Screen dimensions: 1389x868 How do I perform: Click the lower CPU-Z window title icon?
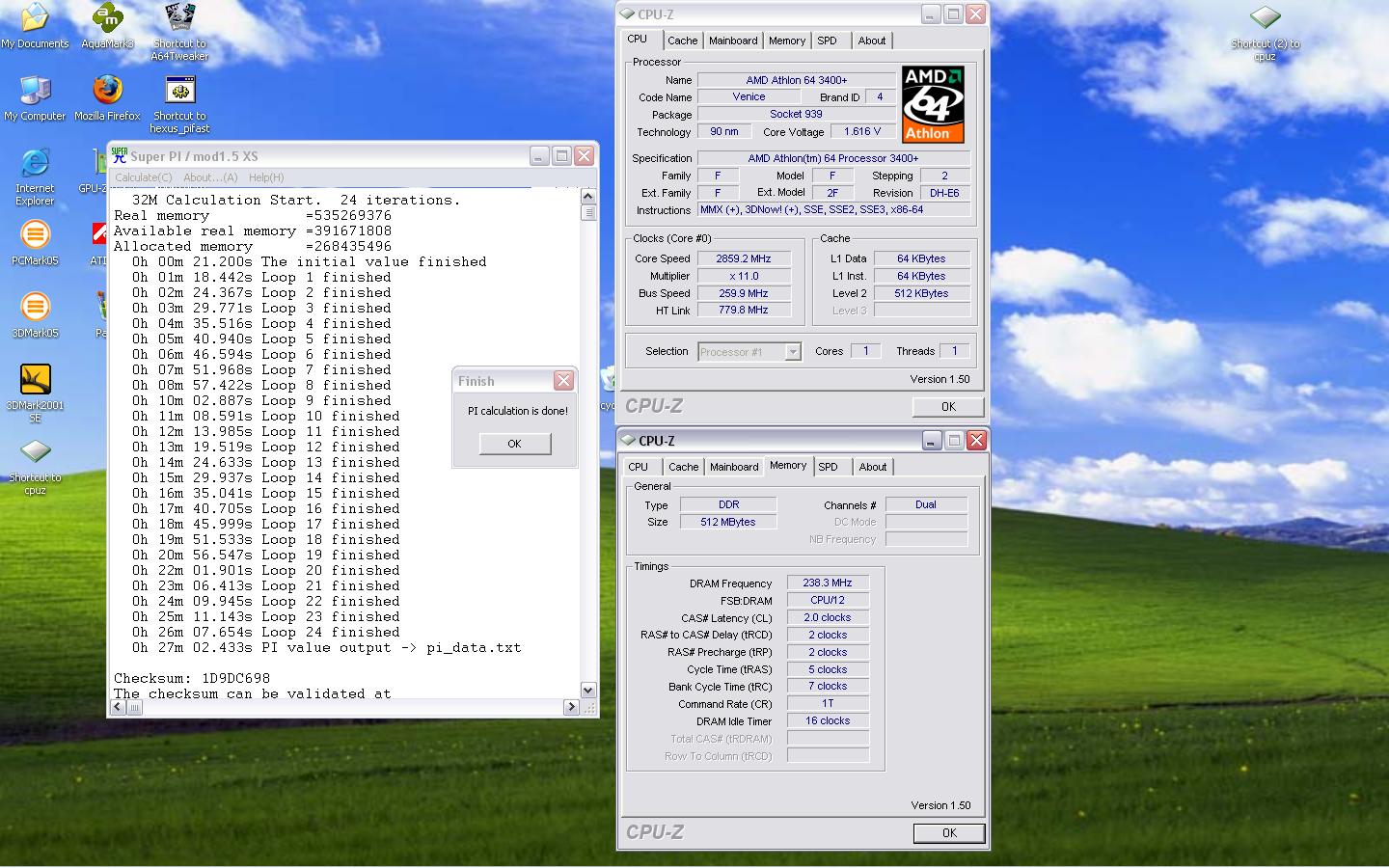coord(628,441)
